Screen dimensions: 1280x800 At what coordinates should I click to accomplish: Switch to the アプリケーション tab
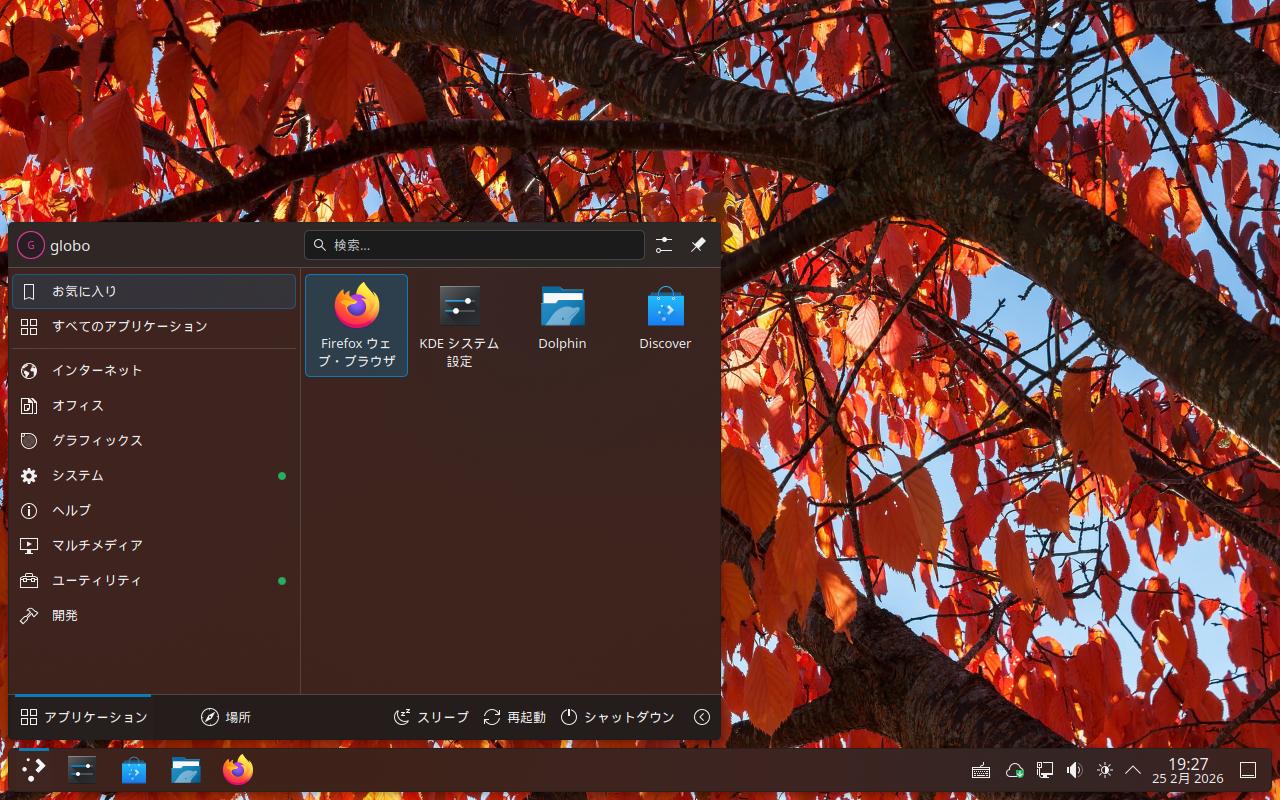coord(84,717)
